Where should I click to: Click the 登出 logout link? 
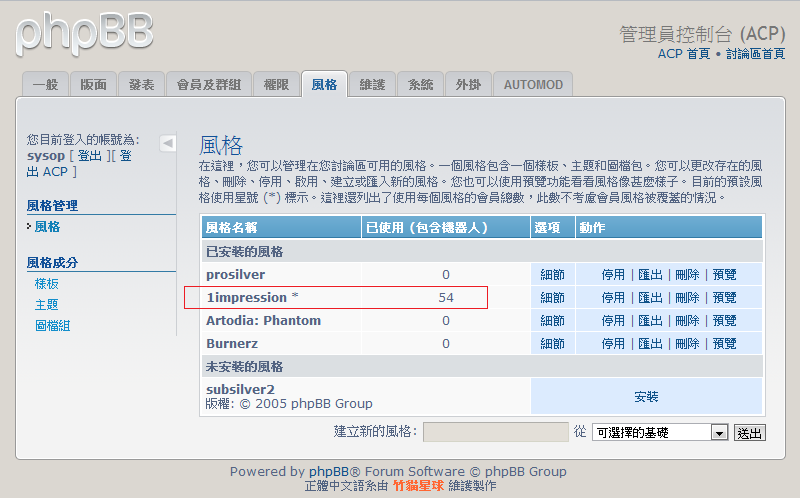click(x=89, y=156)
